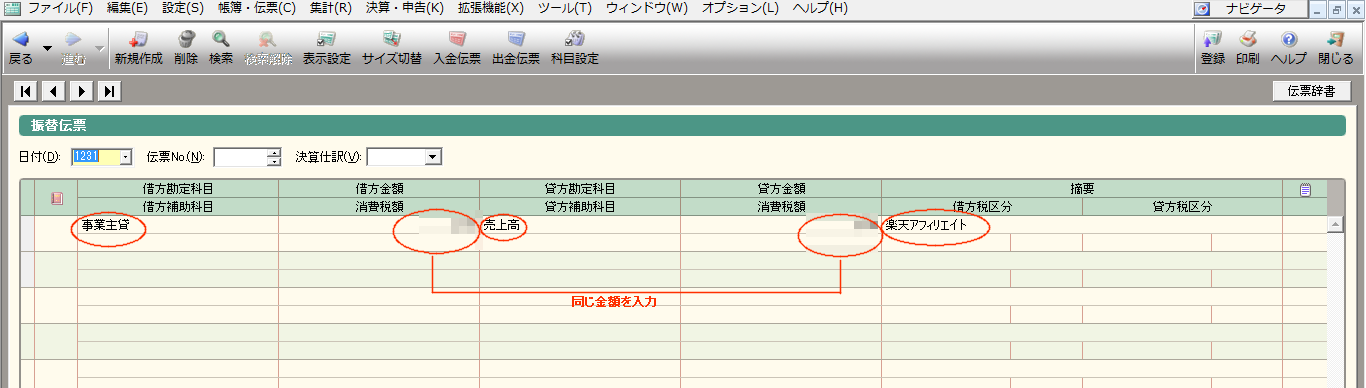1366x388 pixels.
Task: Click the 伝票No input field
Action: [x=240, y=156]
